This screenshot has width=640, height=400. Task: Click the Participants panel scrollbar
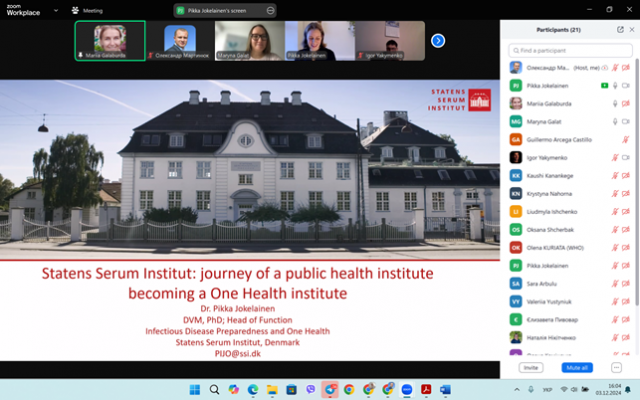click(637, 183)
